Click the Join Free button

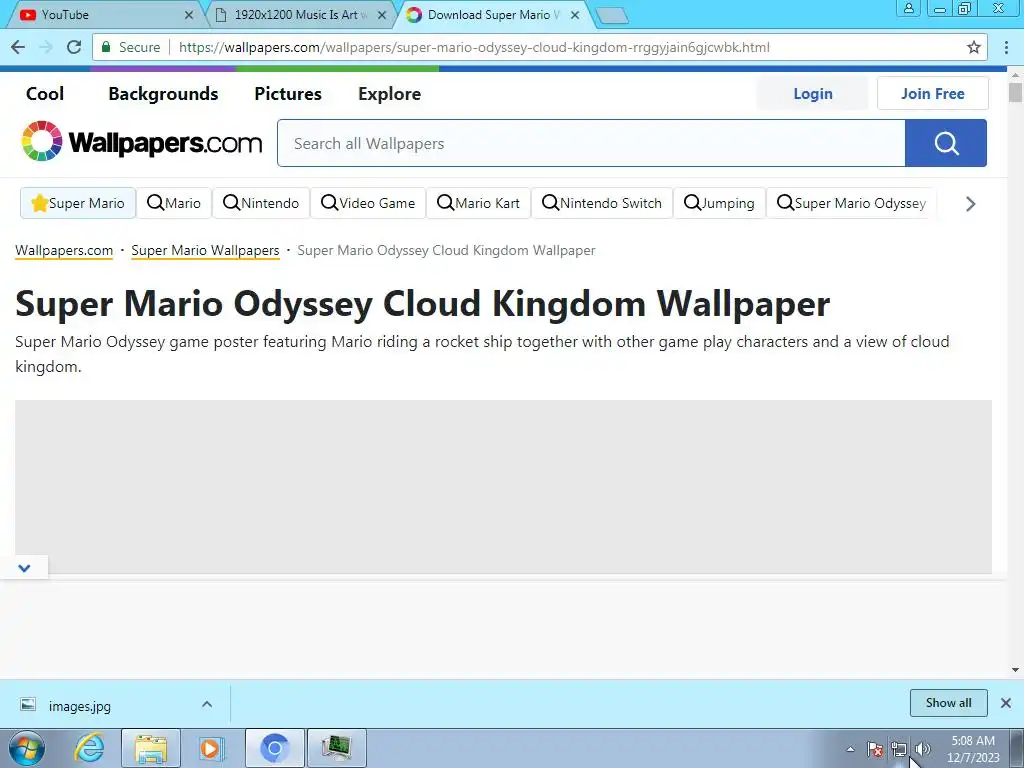coord(933,93)
